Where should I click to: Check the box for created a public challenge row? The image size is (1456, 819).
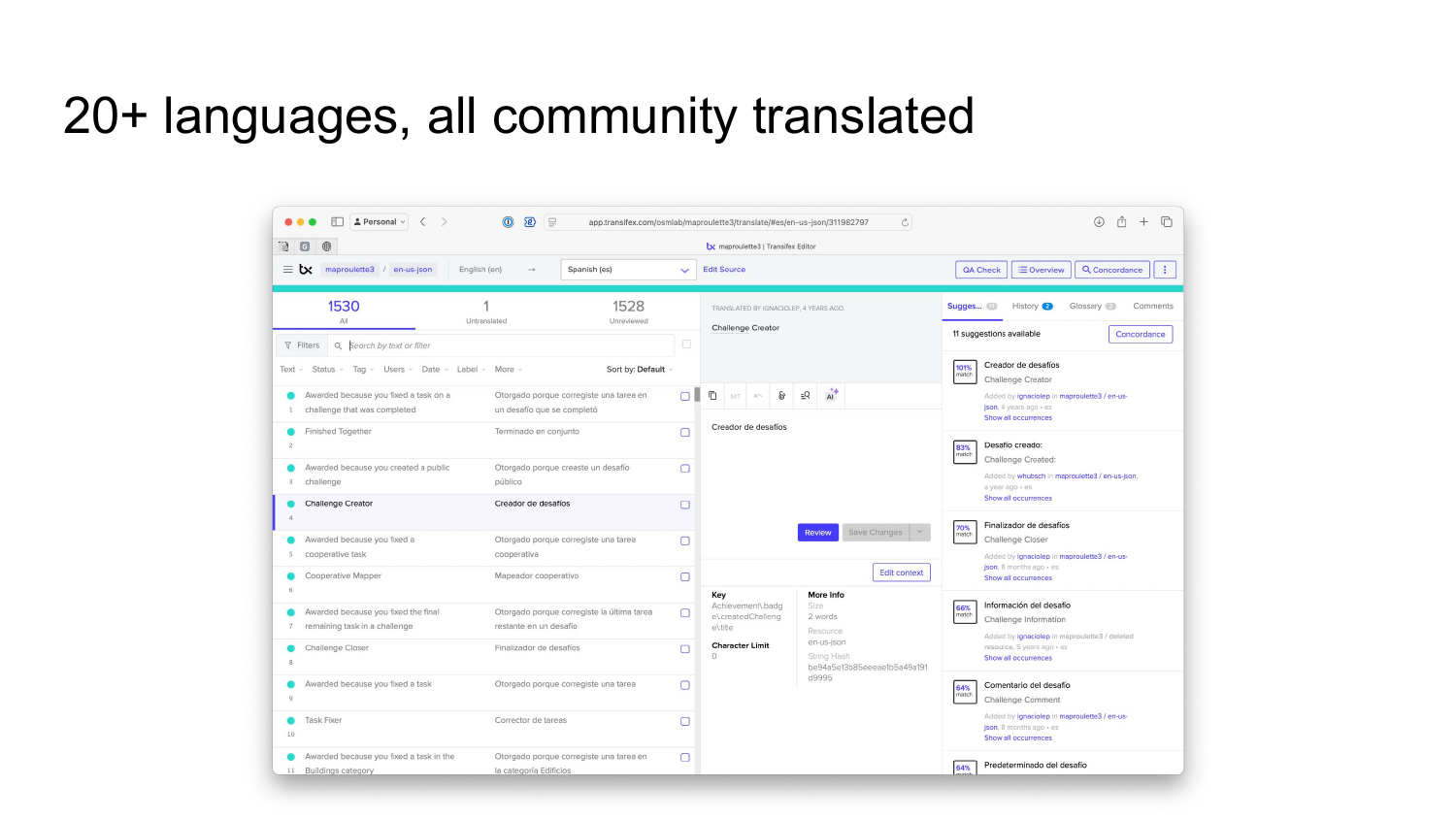(x=685, y=469)
